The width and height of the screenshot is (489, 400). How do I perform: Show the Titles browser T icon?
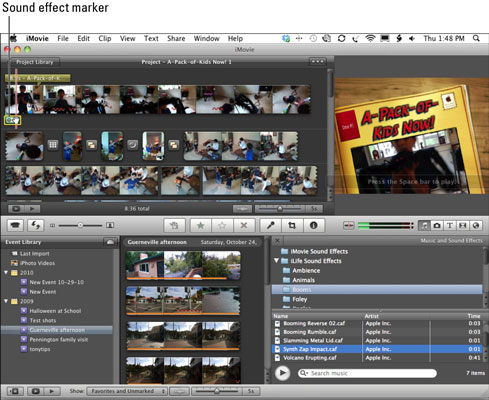450,226
